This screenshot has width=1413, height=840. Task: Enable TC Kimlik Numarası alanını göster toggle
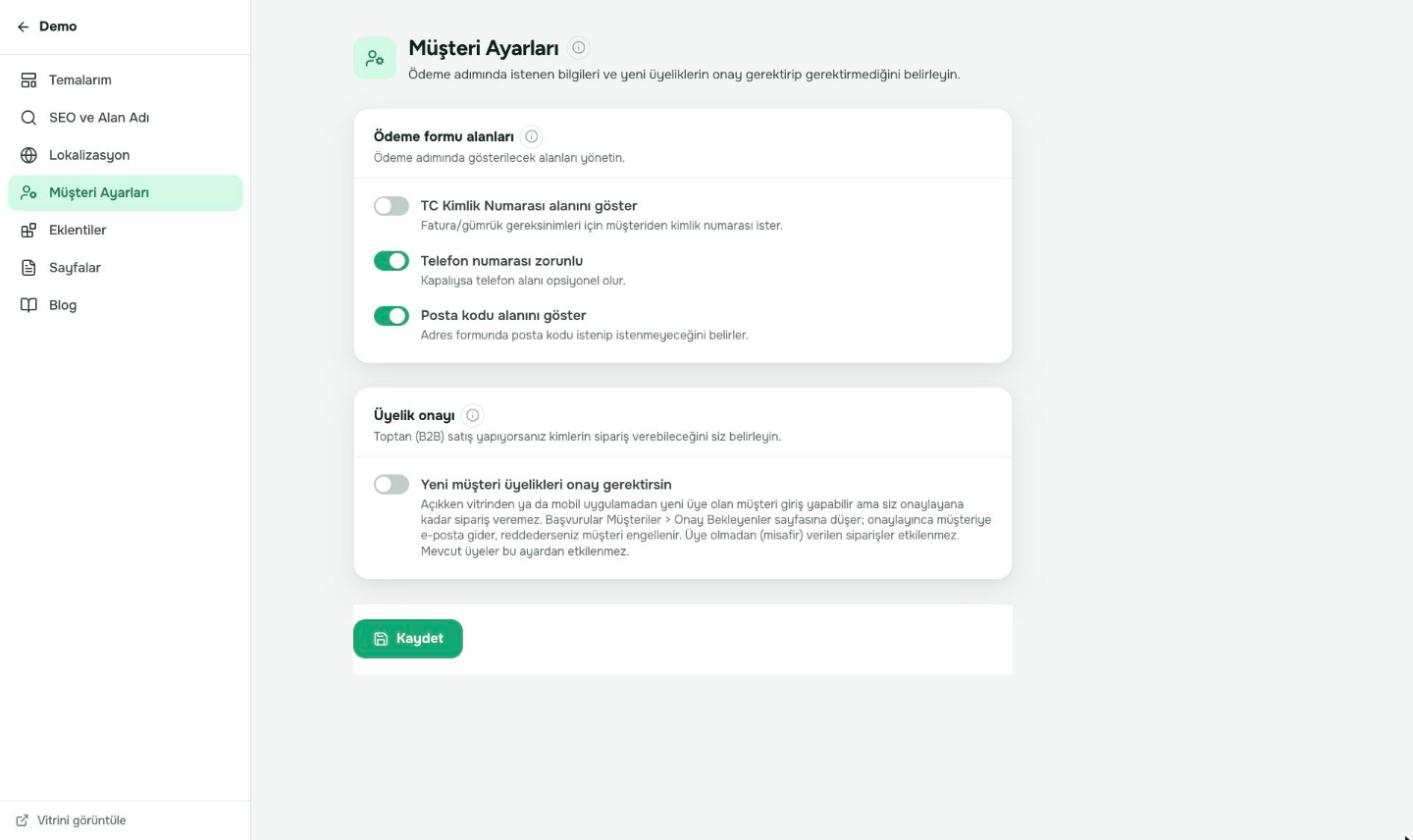[x=391, y=206]
